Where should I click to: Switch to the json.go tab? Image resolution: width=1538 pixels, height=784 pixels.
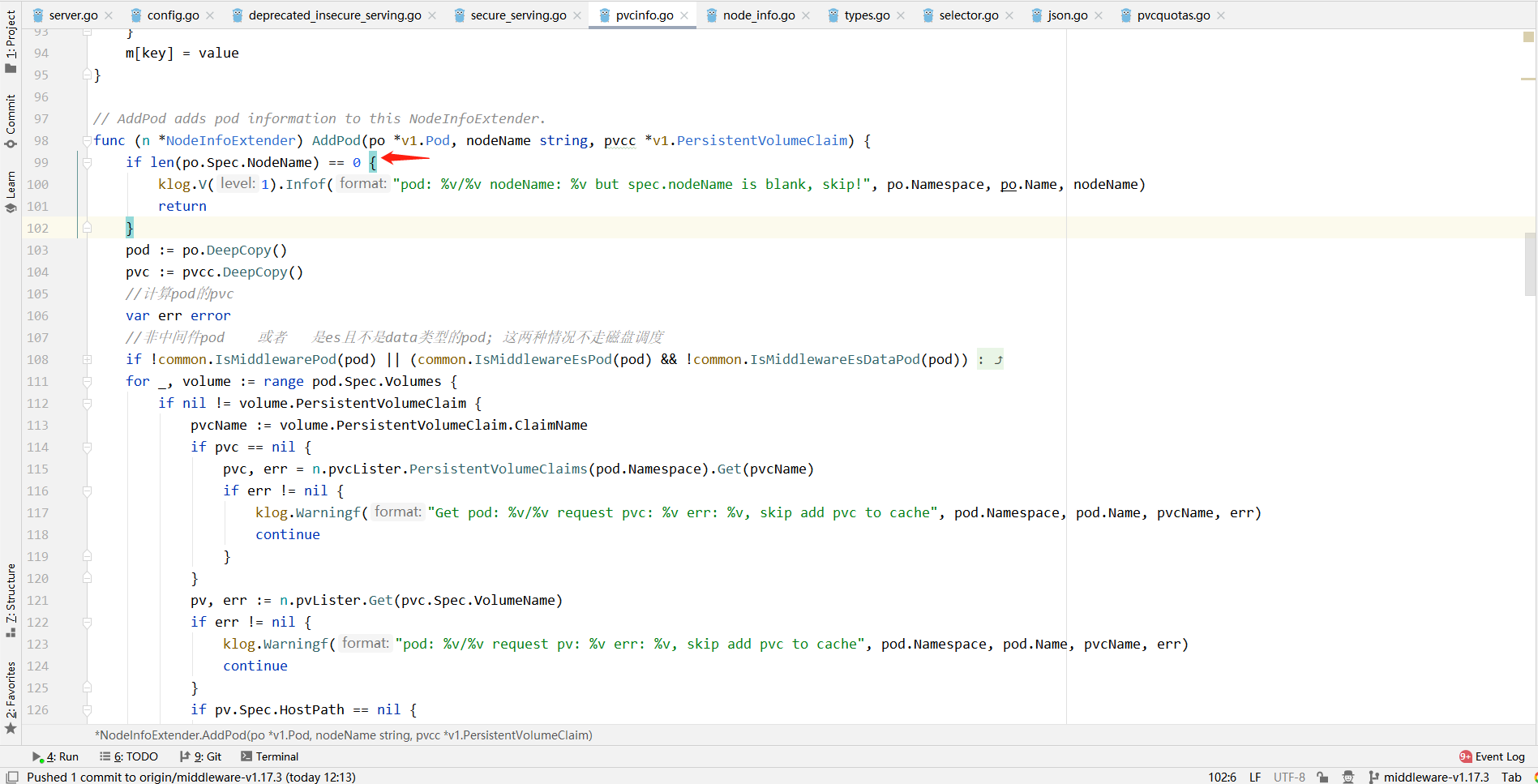pyautogui.click(x=1067, y=15)
